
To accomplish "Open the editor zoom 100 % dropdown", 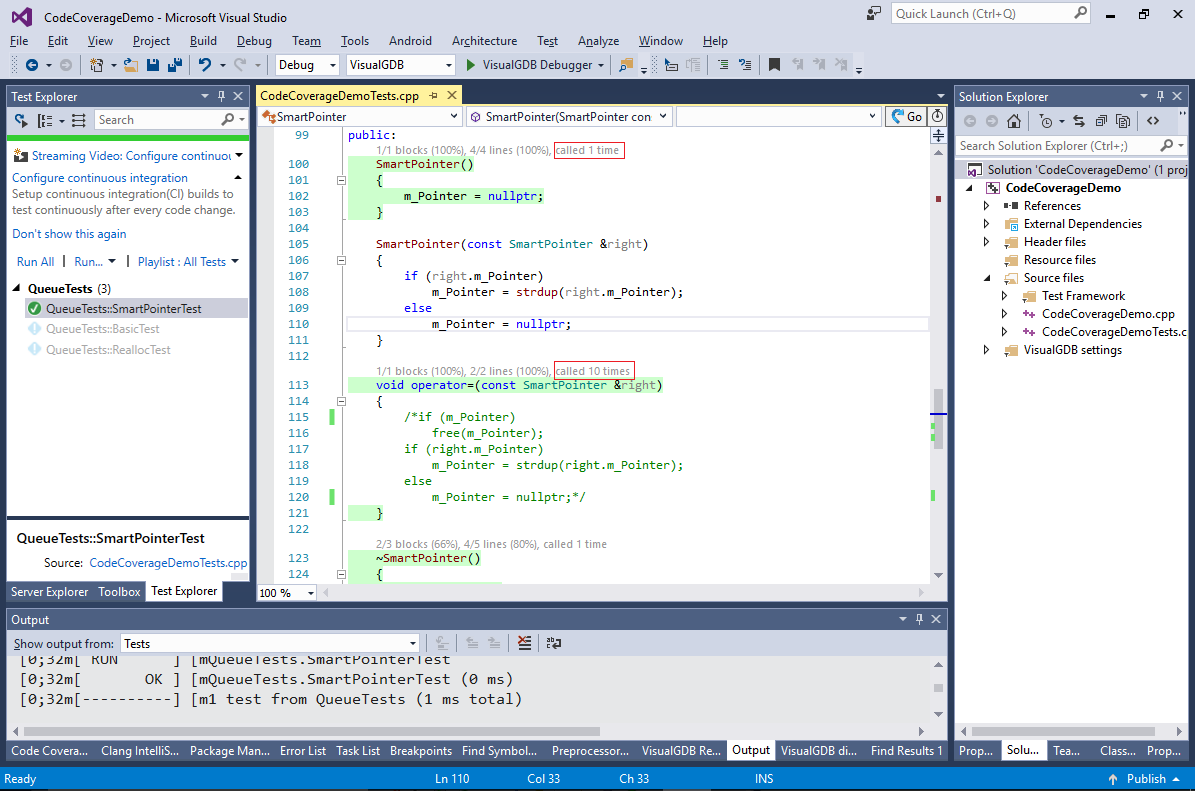I will pyautogui.click(x=287, y=593).
